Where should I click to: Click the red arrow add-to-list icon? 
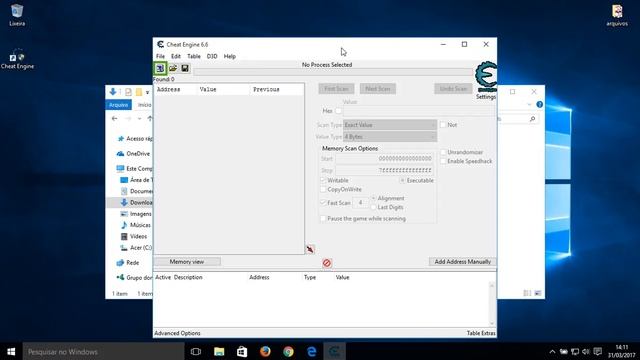pos(310,249)
